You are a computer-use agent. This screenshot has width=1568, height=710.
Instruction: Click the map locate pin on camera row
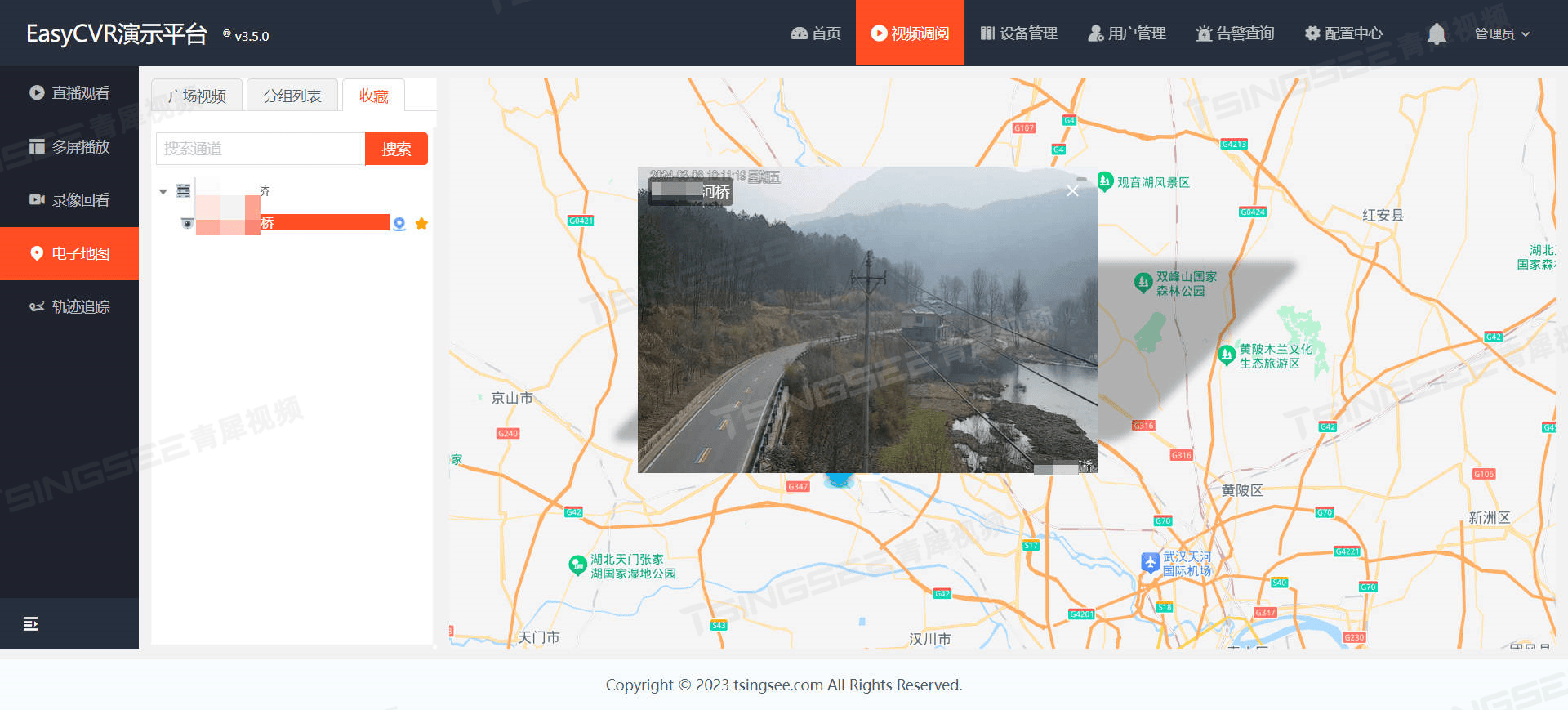pos(399,224)
